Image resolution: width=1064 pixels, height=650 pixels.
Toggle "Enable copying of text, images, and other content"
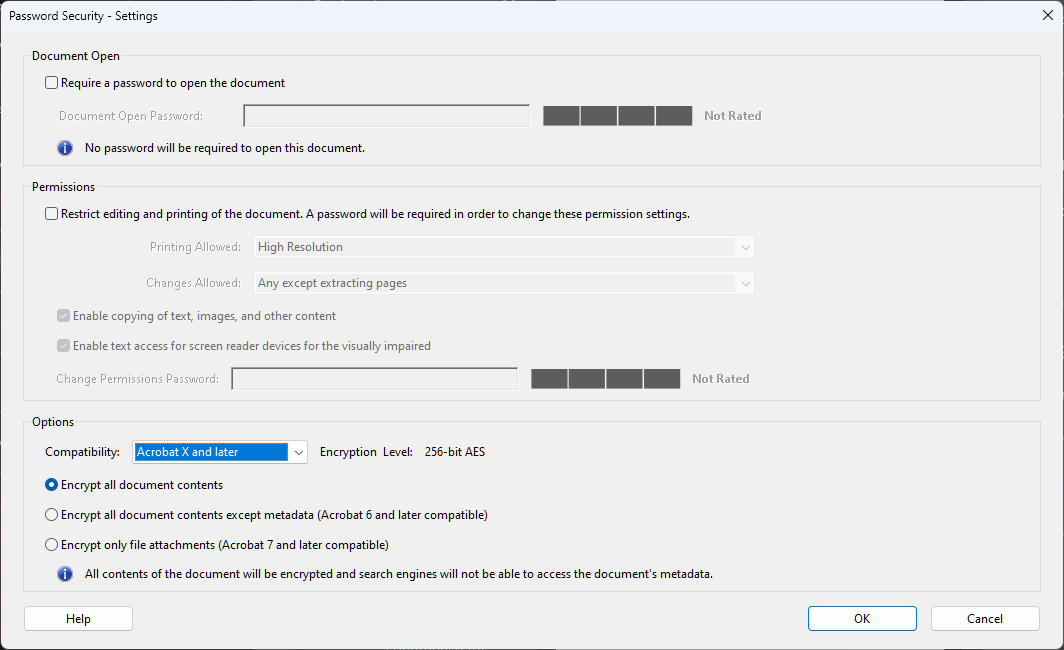[63, 314]
